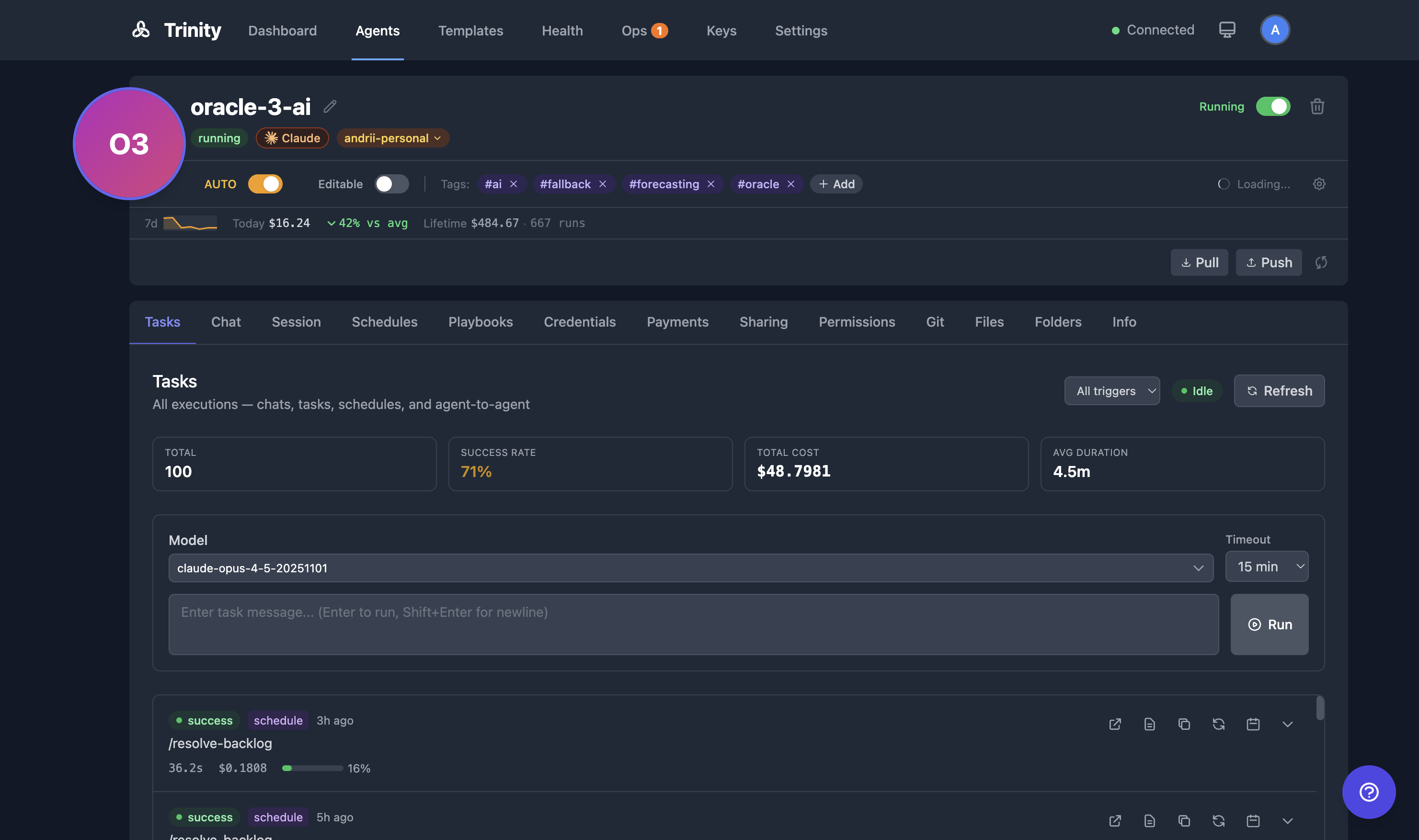Focus the task message input field
Screen dimensions: 1419x840
click(x=693, y=624)
